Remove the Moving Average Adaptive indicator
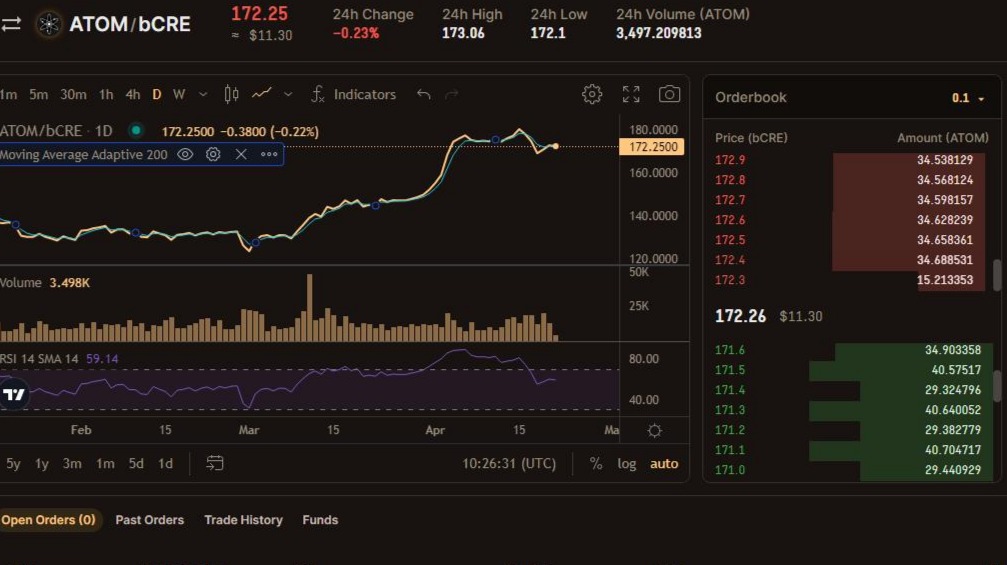1007x565 pixels. (241, 154)
